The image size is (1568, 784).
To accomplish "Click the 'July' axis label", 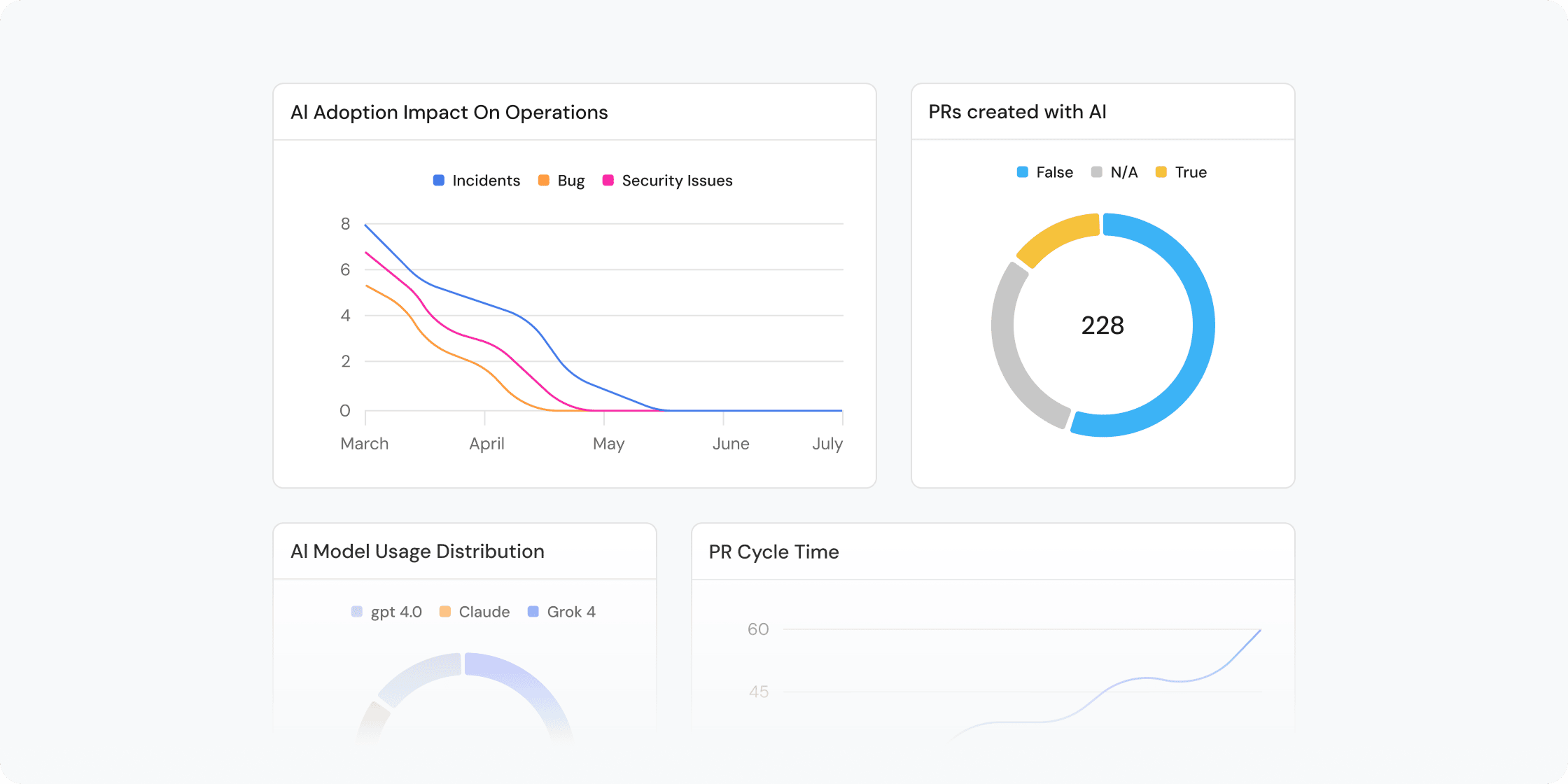I will pos(827,444).
